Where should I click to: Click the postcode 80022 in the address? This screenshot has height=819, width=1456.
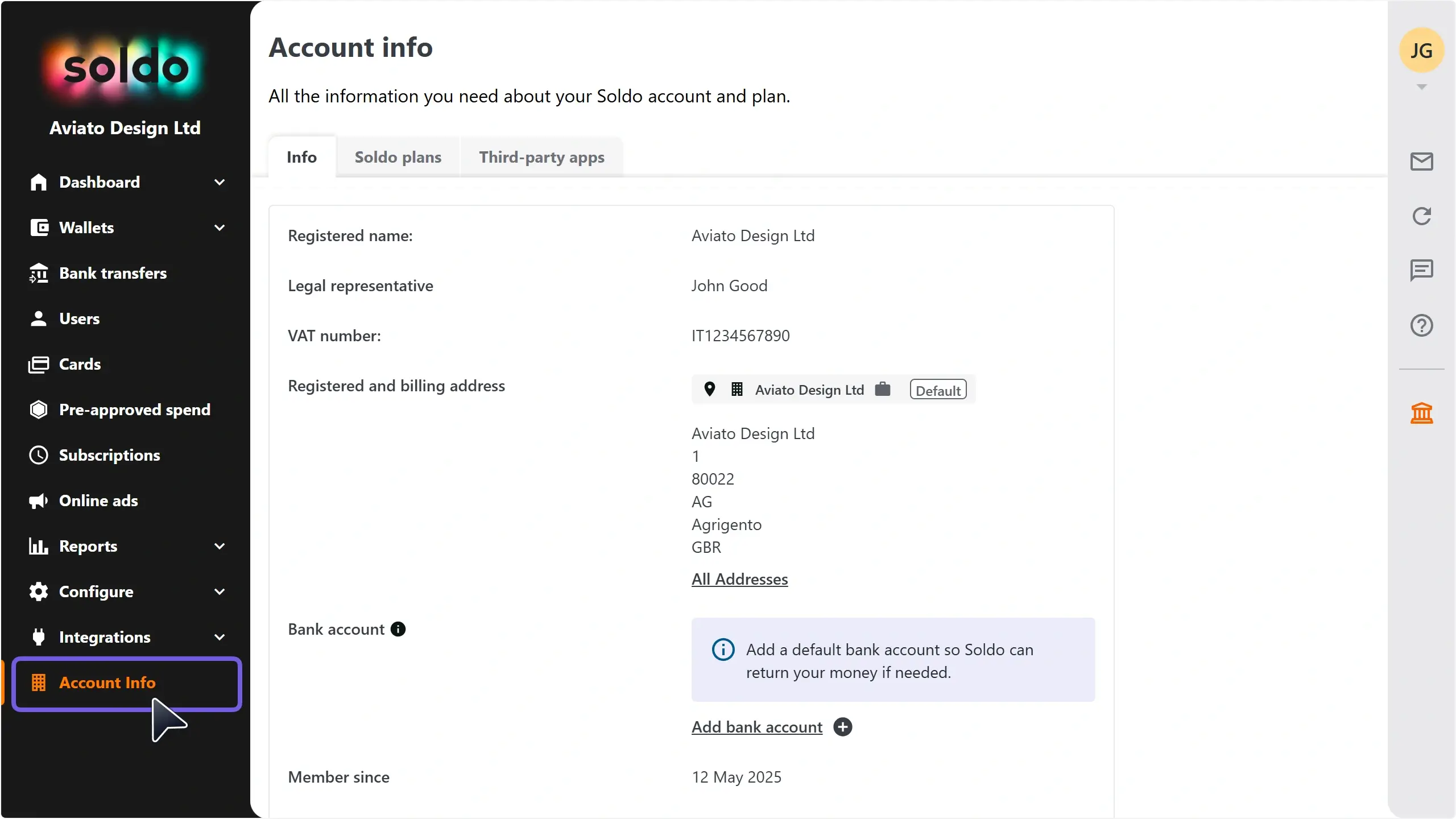point(713,479)
